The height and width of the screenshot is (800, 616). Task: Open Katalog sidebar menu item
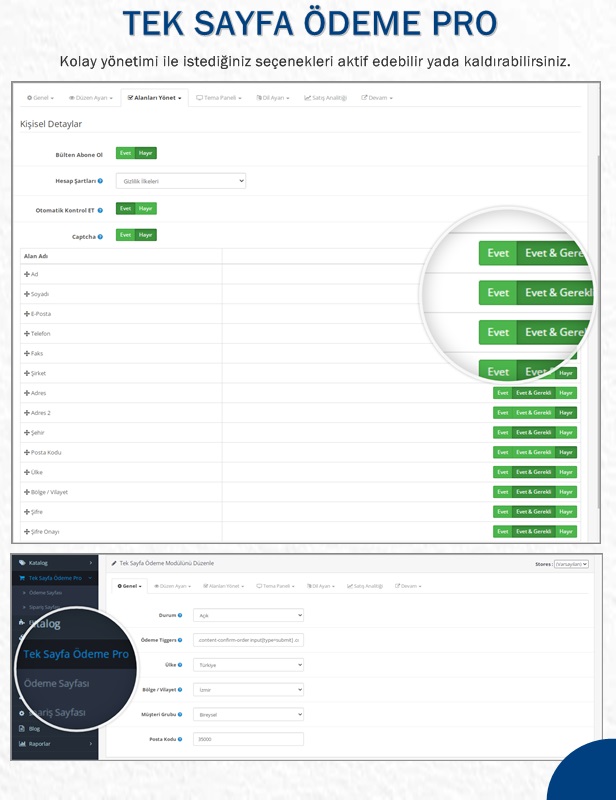coord(38,563)
